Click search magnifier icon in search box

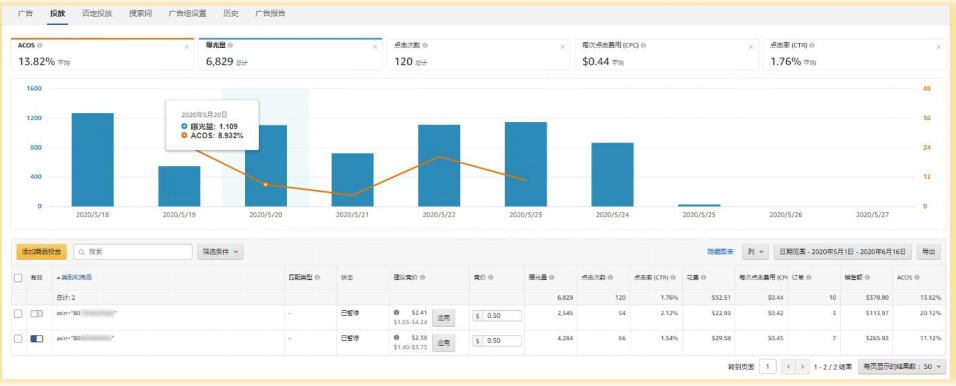tap(82, 251)
